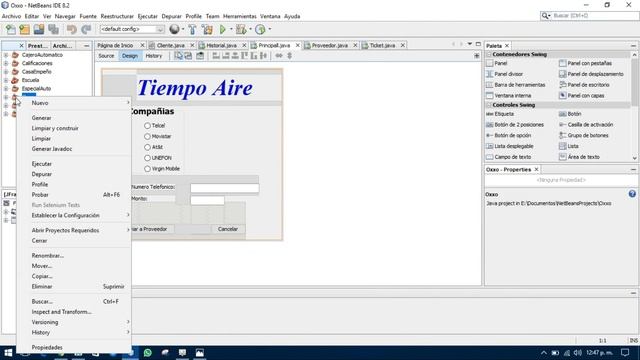Run the project with green play icon
Screen dimensions: 640x360
pyautogui.click(x=222, y=29)
